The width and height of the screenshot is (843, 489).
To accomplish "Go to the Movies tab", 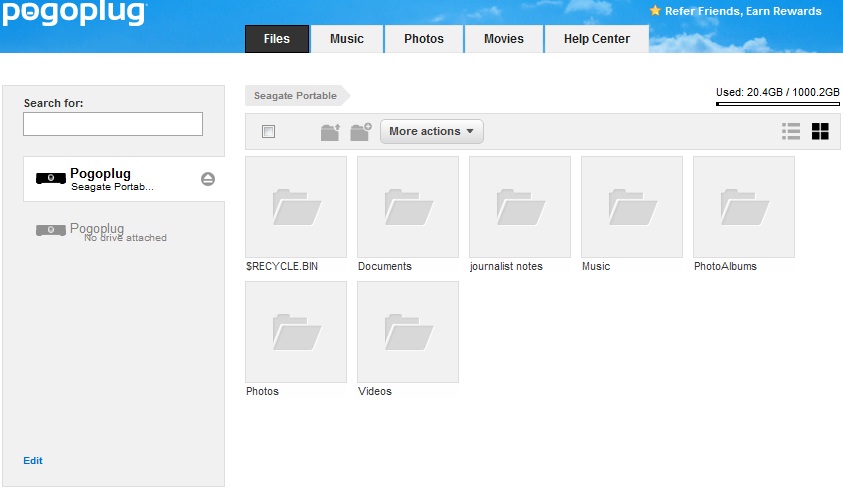I will pyautogui.click(x=504, y=39).
